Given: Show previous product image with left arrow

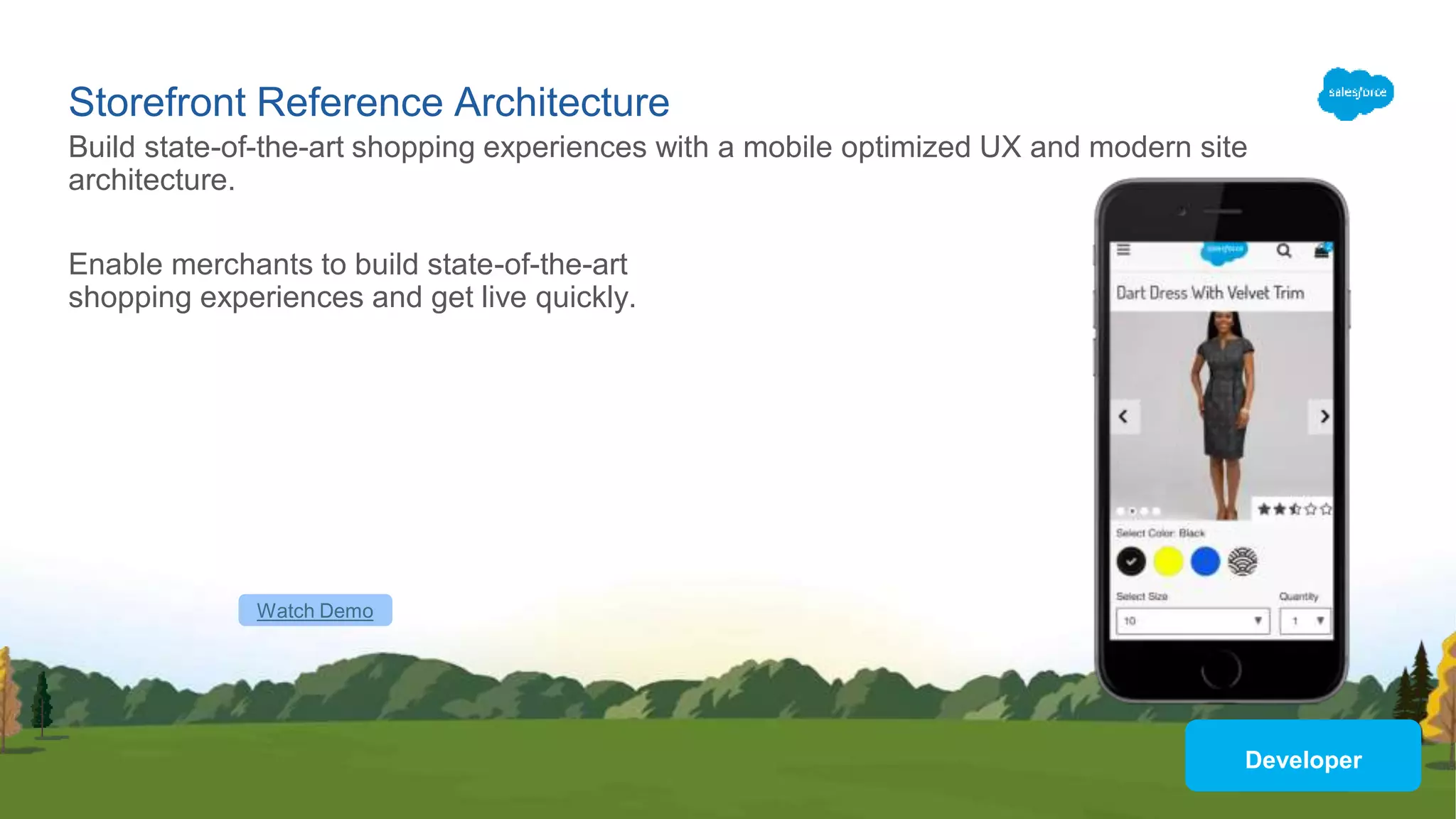Looking at the screenshot, I should [x=1124, y=417].
